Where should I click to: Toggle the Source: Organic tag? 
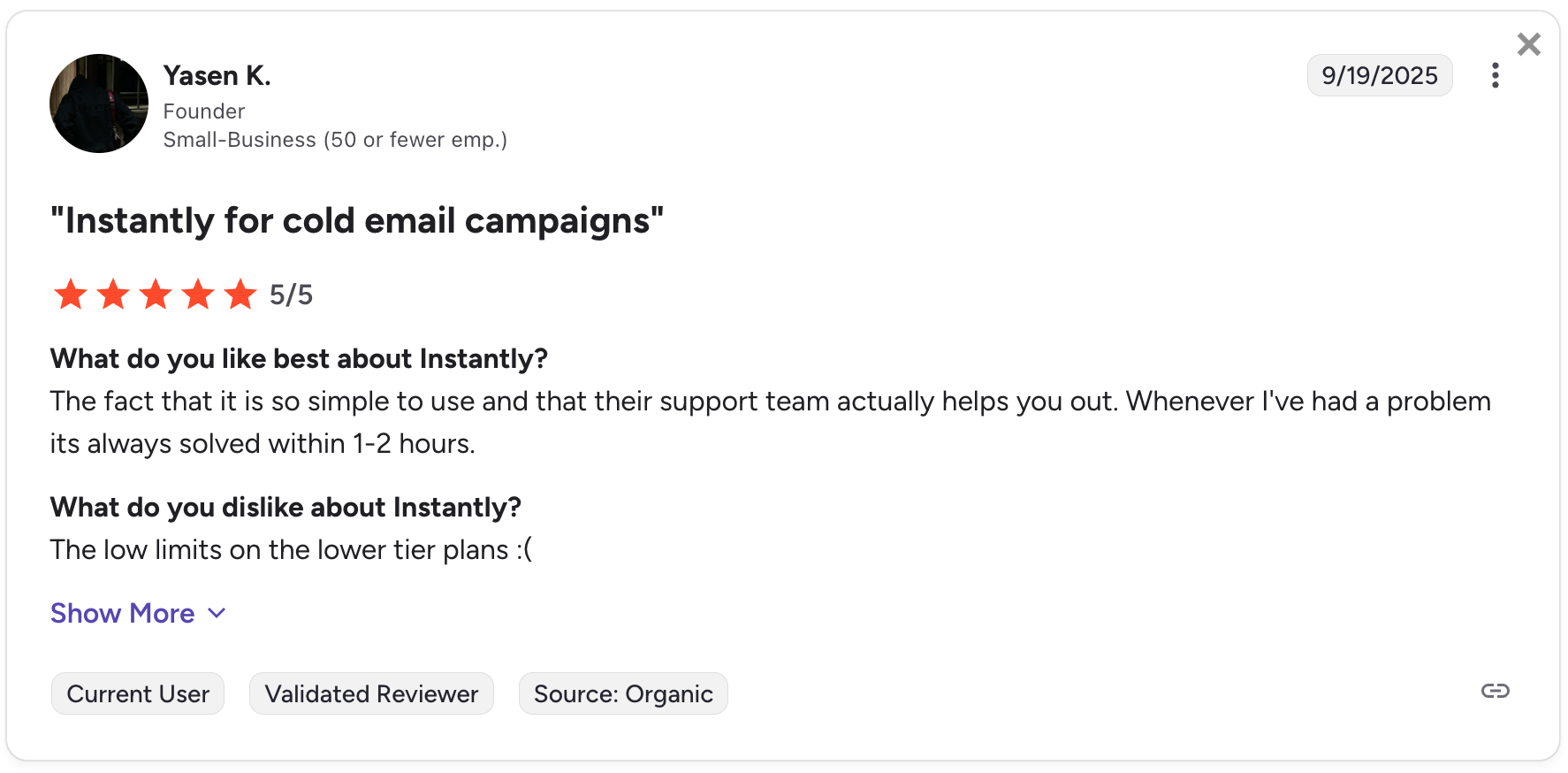(x=622, y=693)
